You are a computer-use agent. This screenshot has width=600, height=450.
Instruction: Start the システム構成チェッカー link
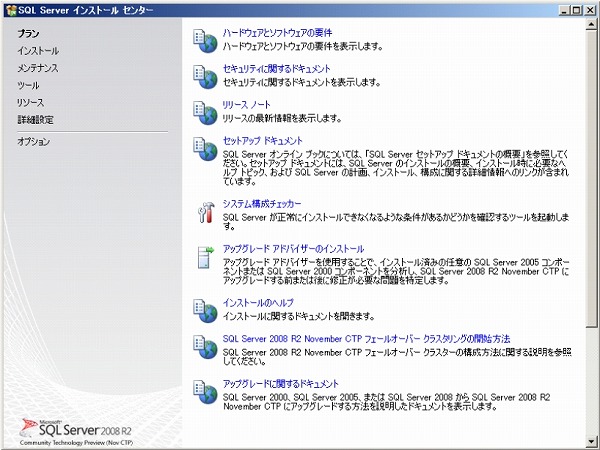pos(262,204)
